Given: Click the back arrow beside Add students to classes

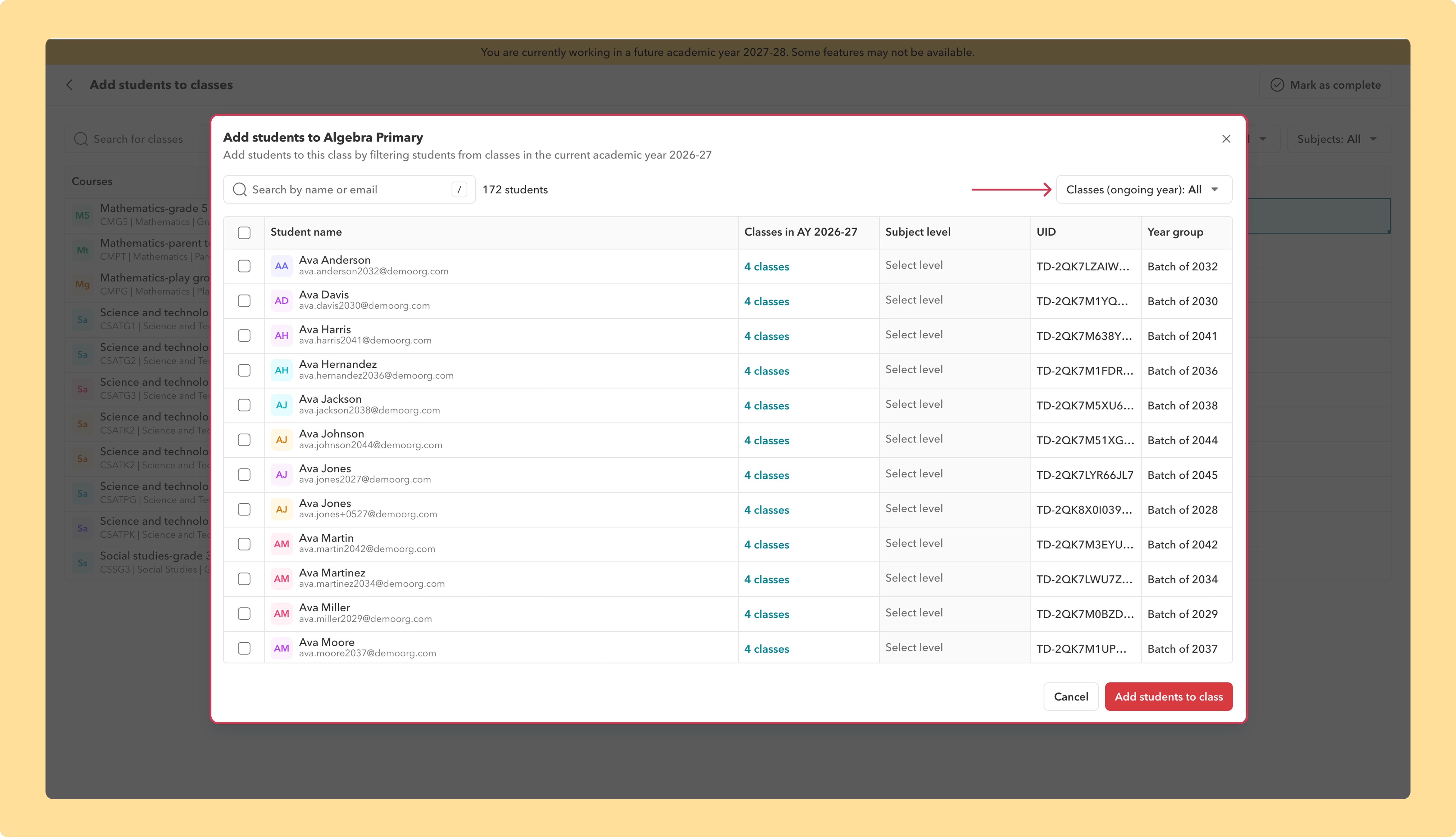Looking at the screenshot, I should 69,85.
